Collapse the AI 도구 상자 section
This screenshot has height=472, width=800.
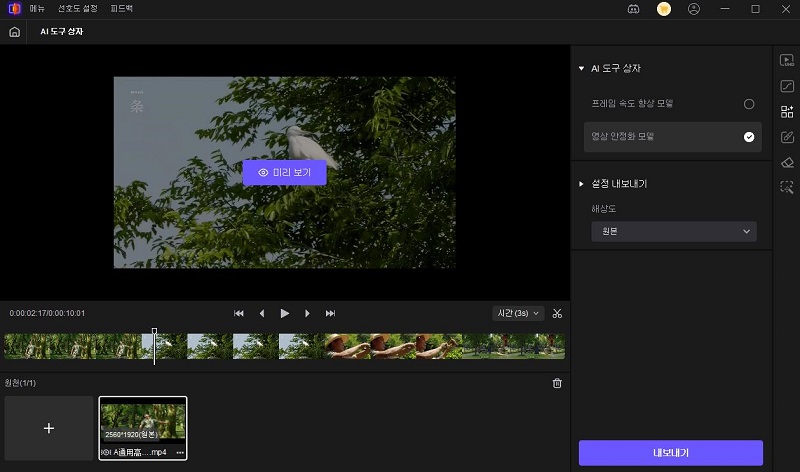[x=581, y=68]
